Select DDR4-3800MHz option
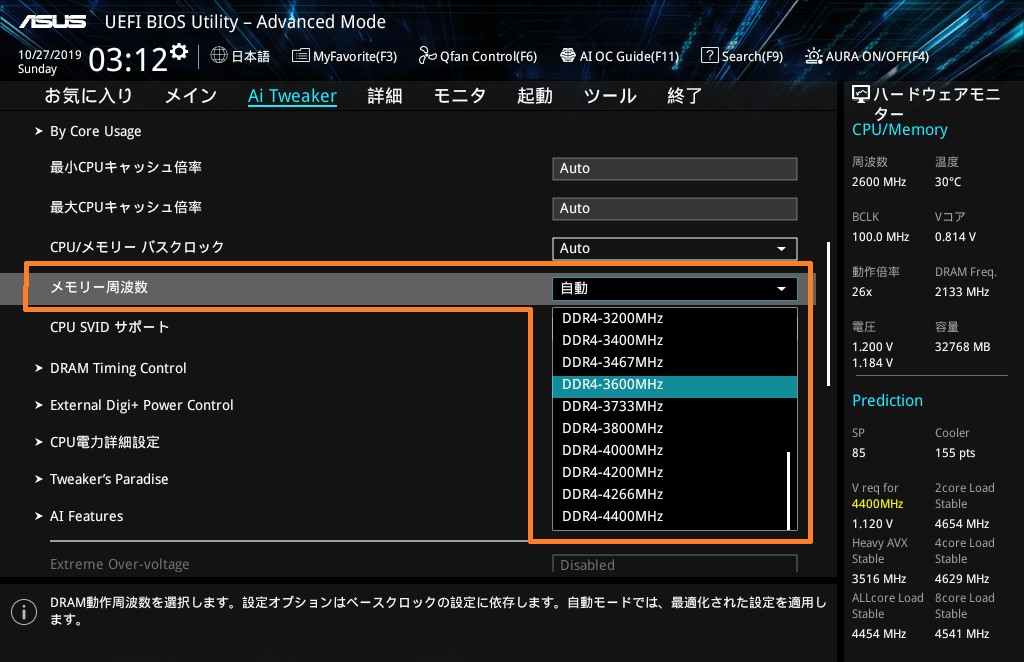Viewport: 1024px width, 662px height. [675, 429]
